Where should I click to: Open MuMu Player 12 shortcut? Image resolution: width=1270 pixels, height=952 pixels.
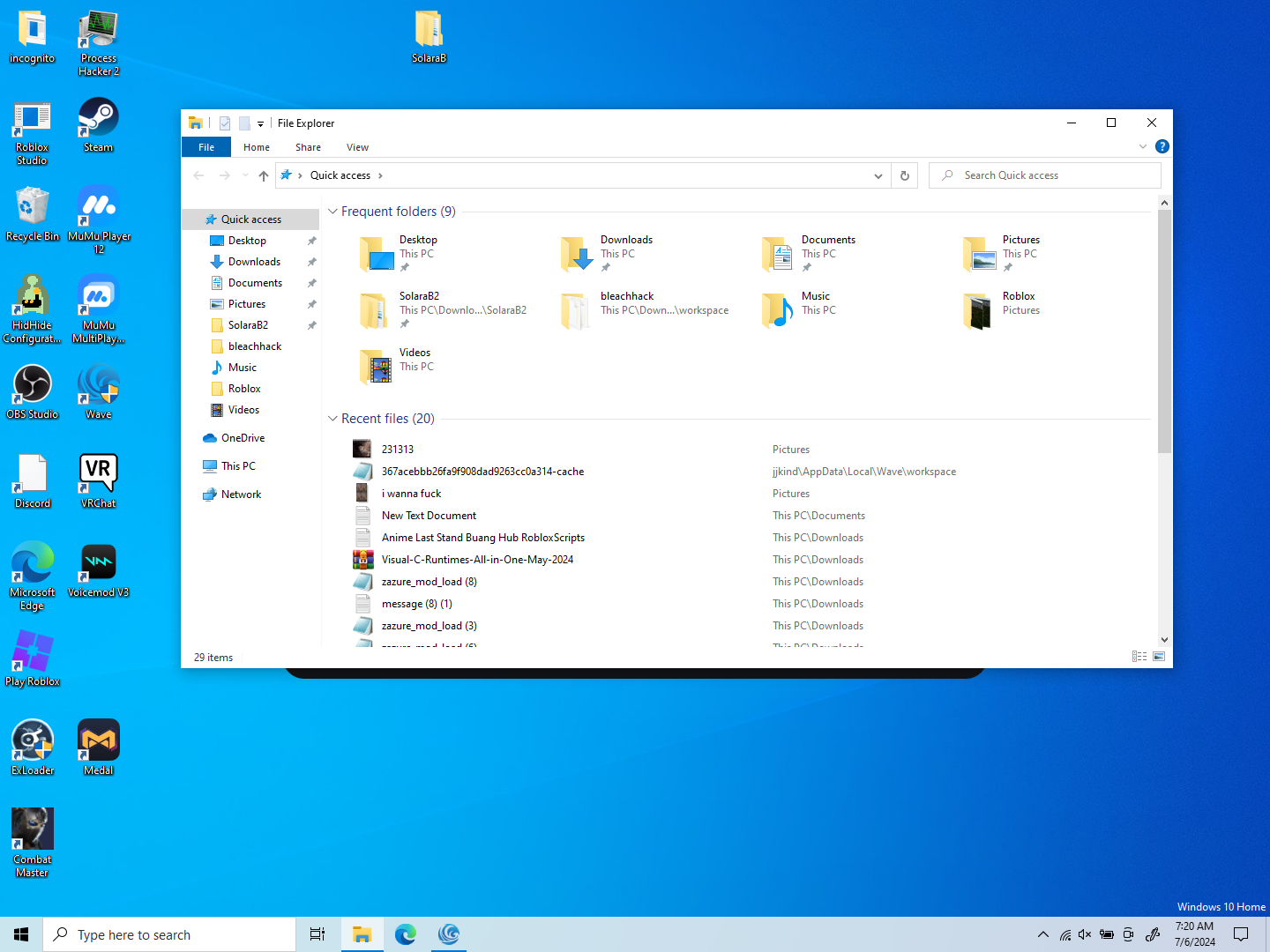click(x=99, y=220)
